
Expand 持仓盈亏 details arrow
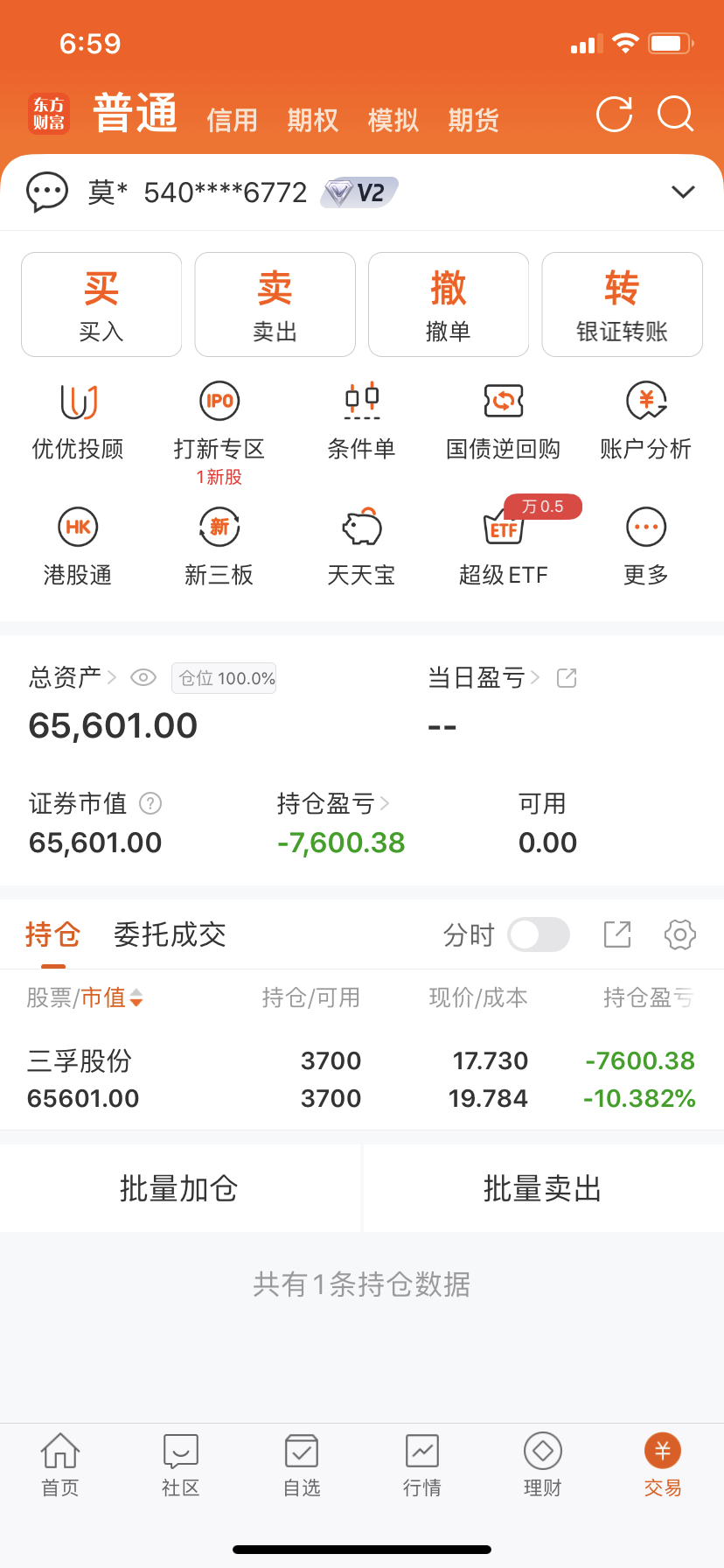386,803
